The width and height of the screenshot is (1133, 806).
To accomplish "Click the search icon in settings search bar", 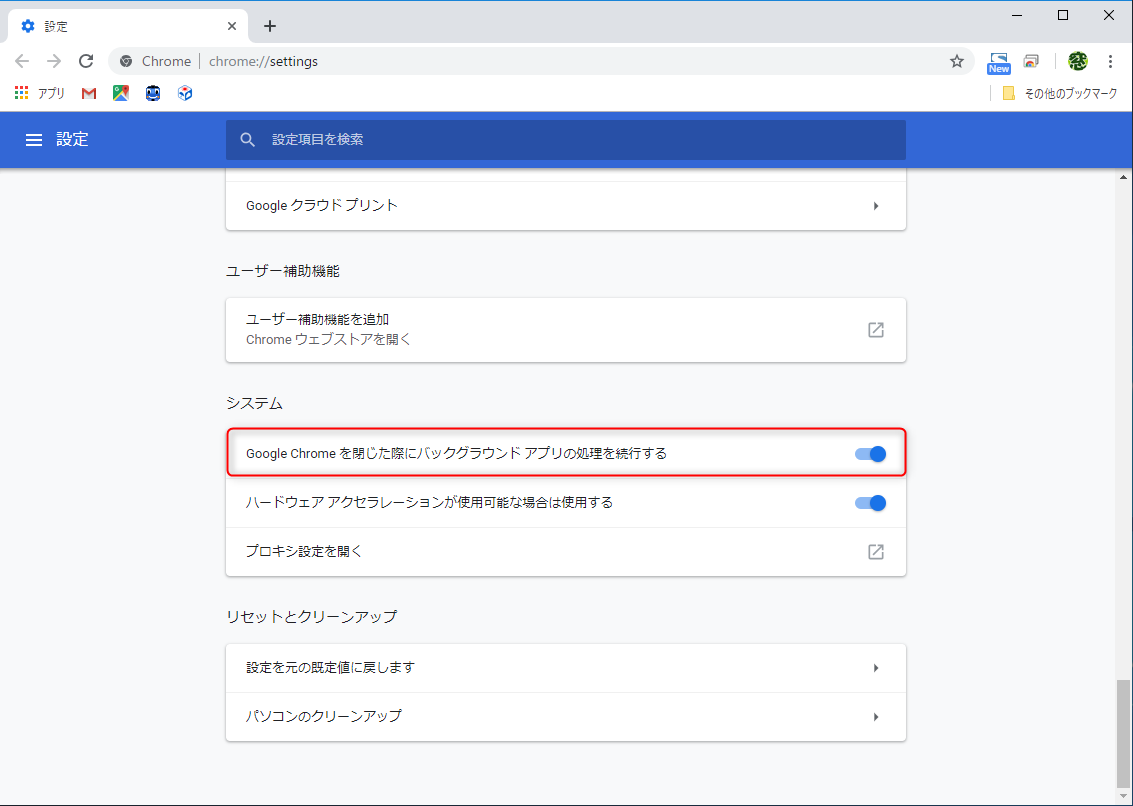I will point(247,140).
